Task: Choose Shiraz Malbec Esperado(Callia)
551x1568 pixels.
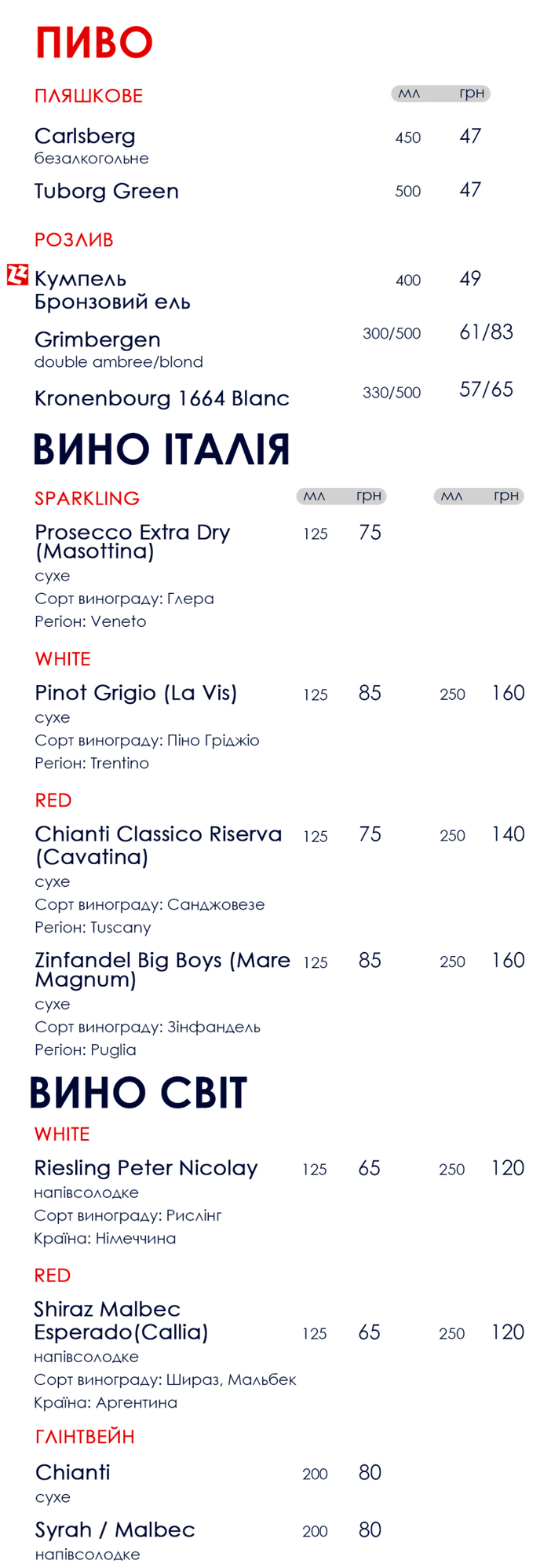Action: [122, 1321]
